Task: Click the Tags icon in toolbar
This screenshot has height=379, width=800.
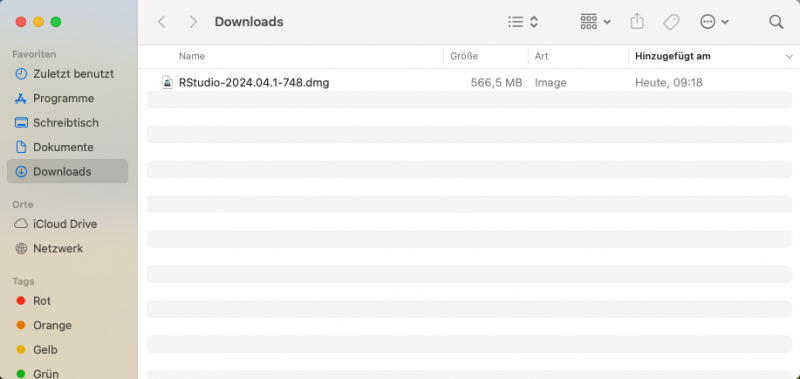Action: tap(671, 22)
